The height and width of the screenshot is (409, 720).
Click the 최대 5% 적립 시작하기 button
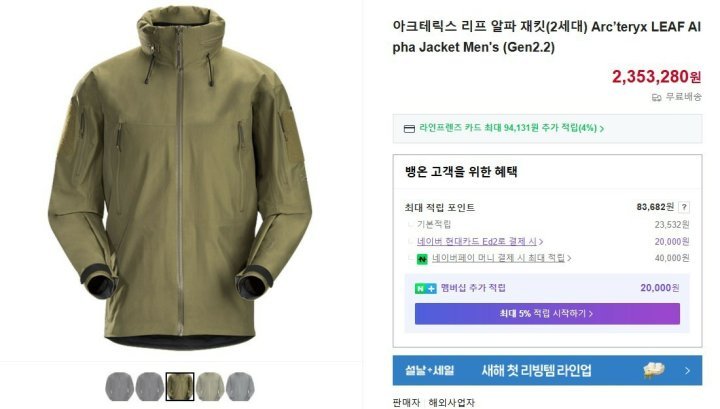click(547, 314)
